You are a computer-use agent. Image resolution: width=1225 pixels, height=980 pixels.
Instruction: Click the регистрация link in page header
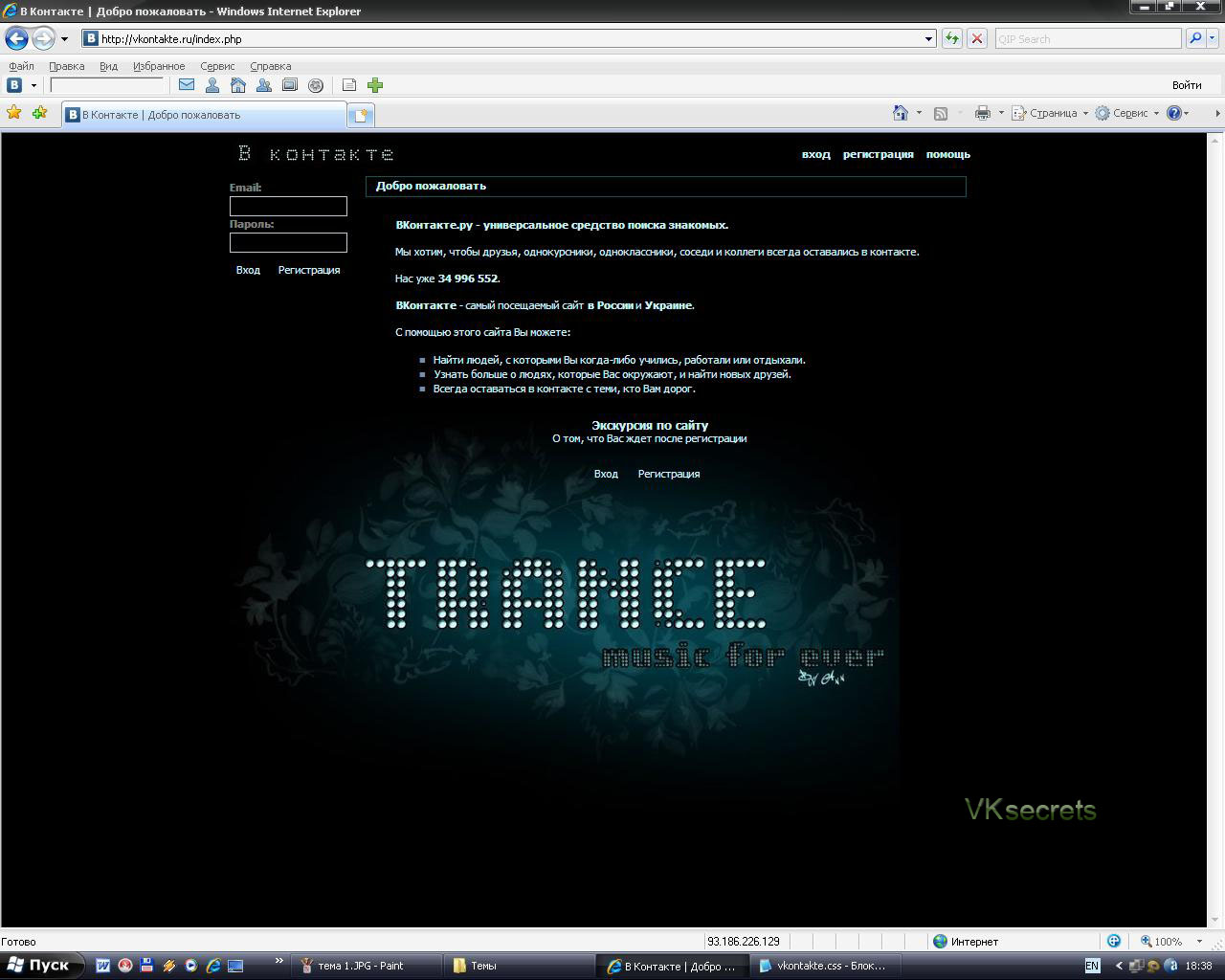tap(878, 154)
